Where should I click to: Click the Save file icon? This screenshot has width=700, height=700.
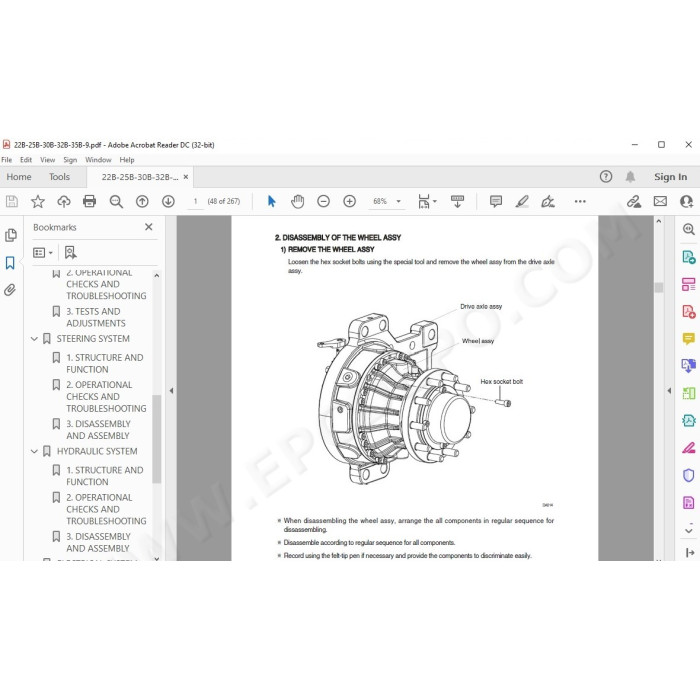(x=12, y=201)
